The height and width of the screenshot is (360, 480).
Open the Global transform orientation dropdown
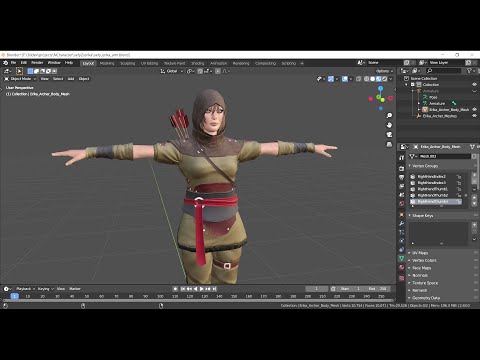(x=172, y=71)
